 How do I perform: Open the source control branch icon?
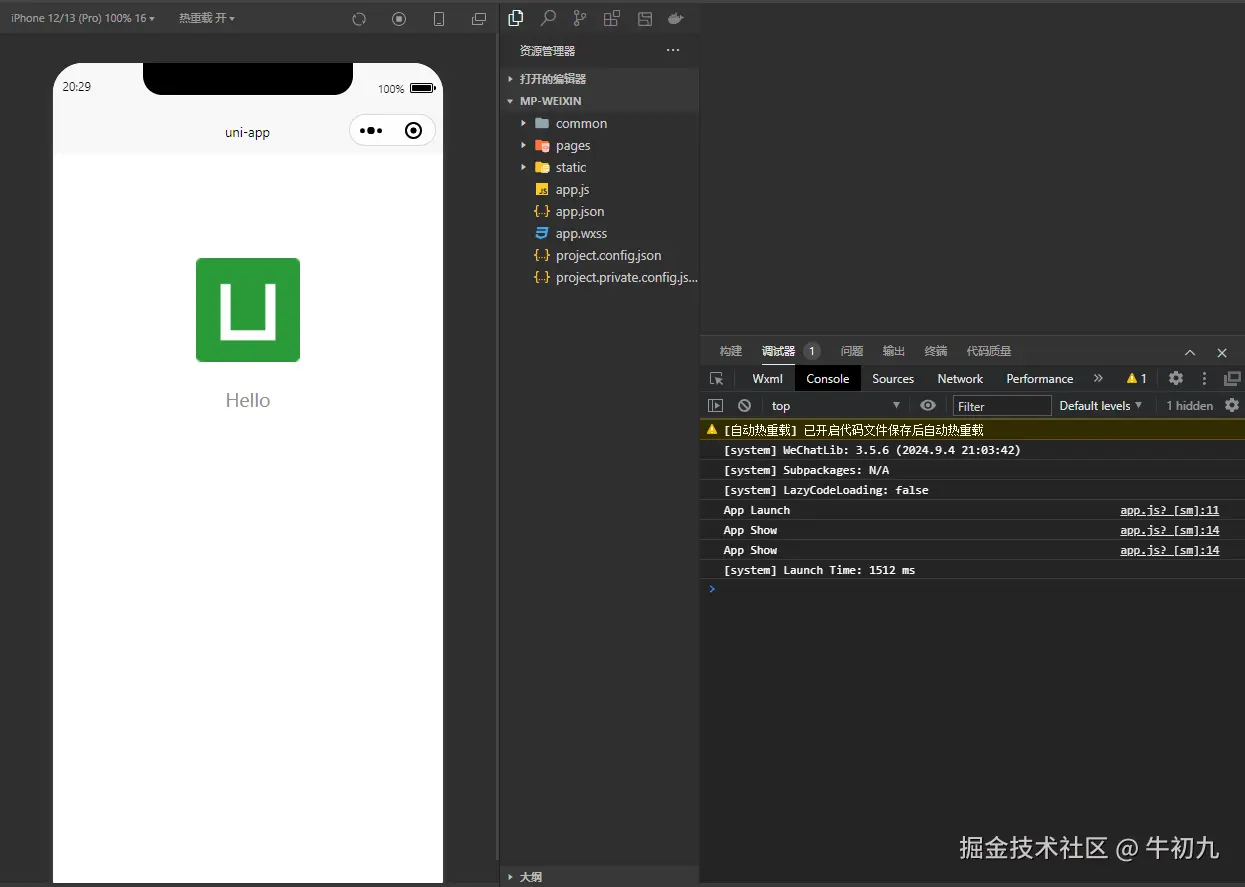(580, 18)
